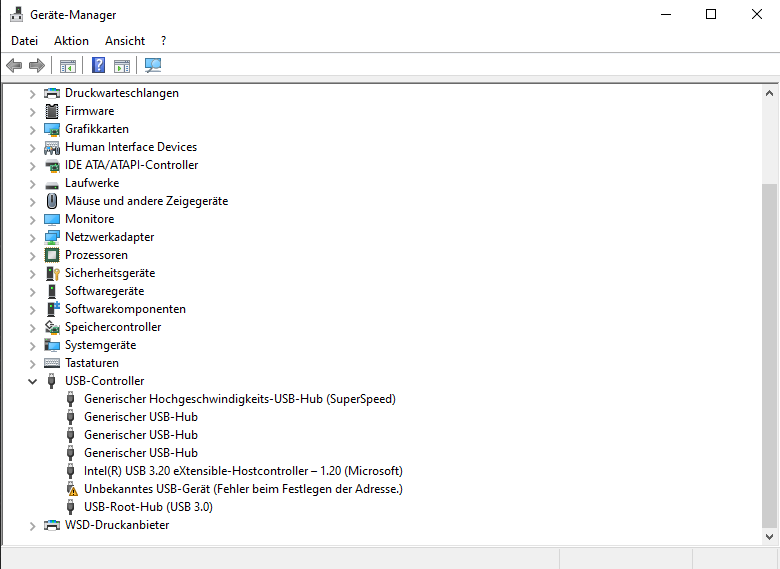The height and width of the screenshot is (569, 780).
Task: Expand the Netzwerkadapter node
Action: 32,237
